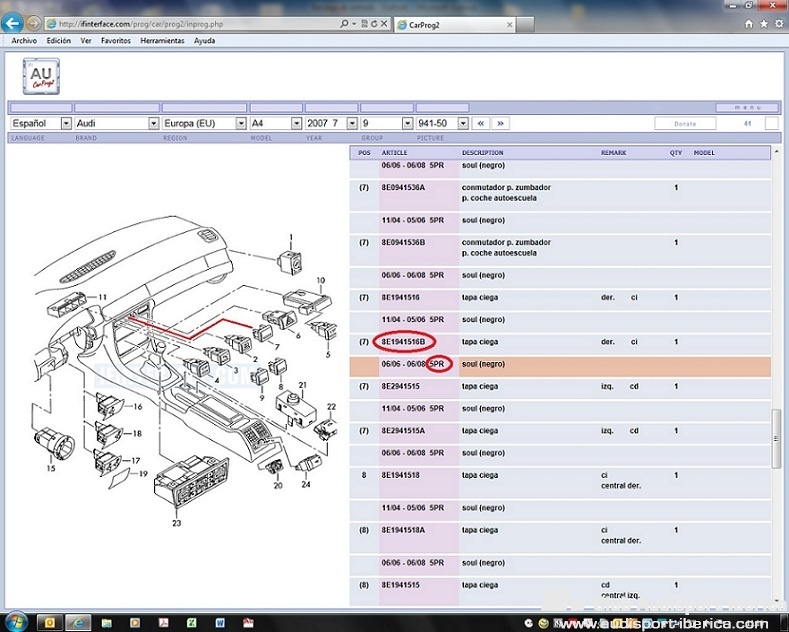Screen dimensions: 789x632
Task: Open the Ver menu
Action: click(86, 41)
